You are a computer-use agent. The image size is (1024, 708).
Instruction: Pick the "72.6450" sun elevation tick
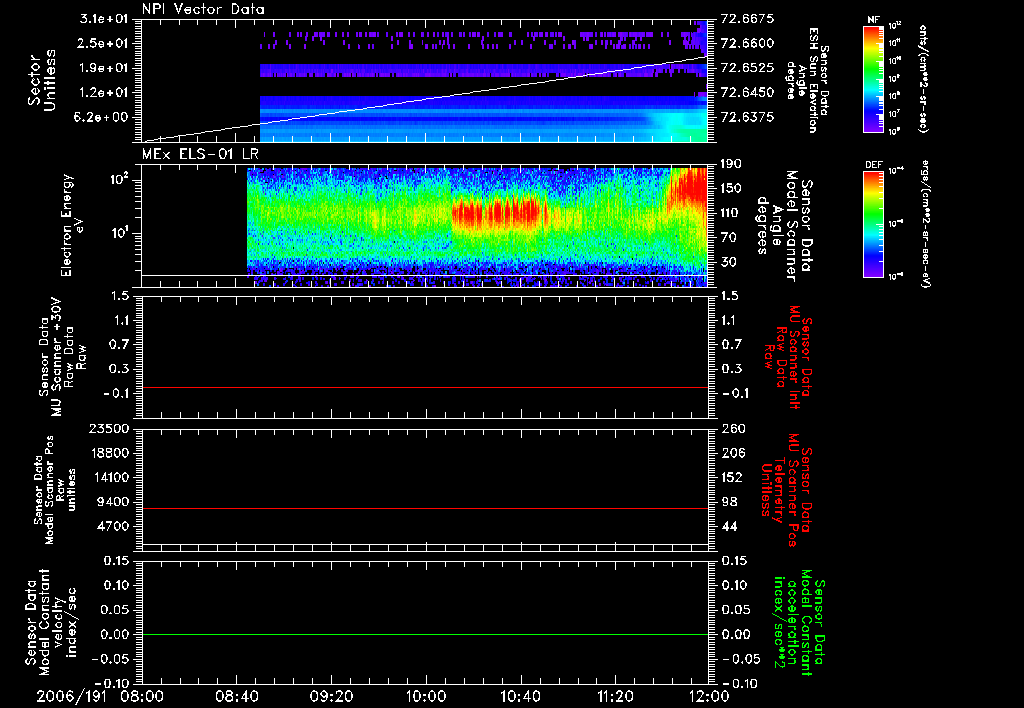tap(748, 93)
